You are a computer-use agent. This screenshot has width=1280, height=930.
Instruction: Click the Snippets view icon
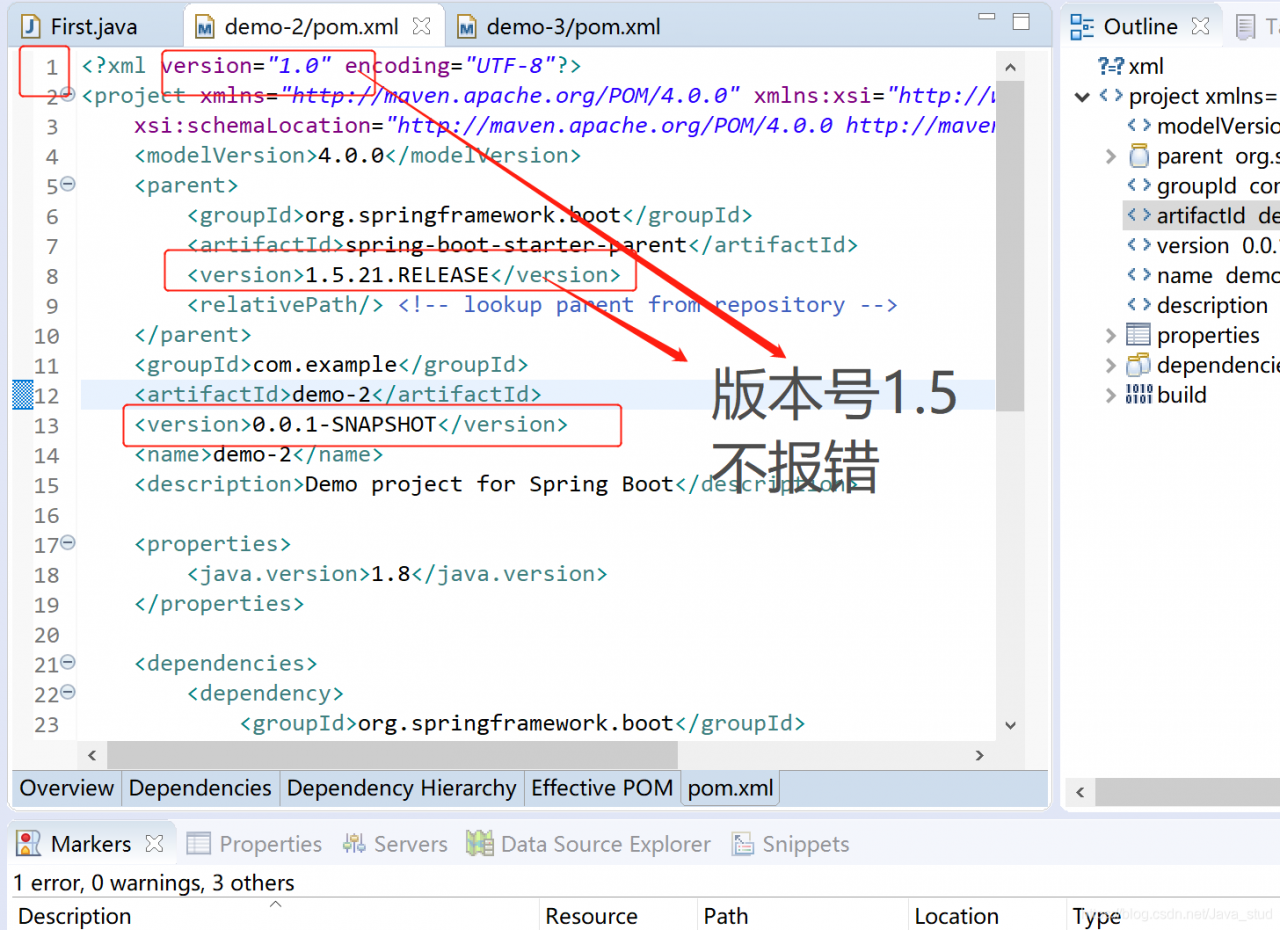tap(742, 844)
